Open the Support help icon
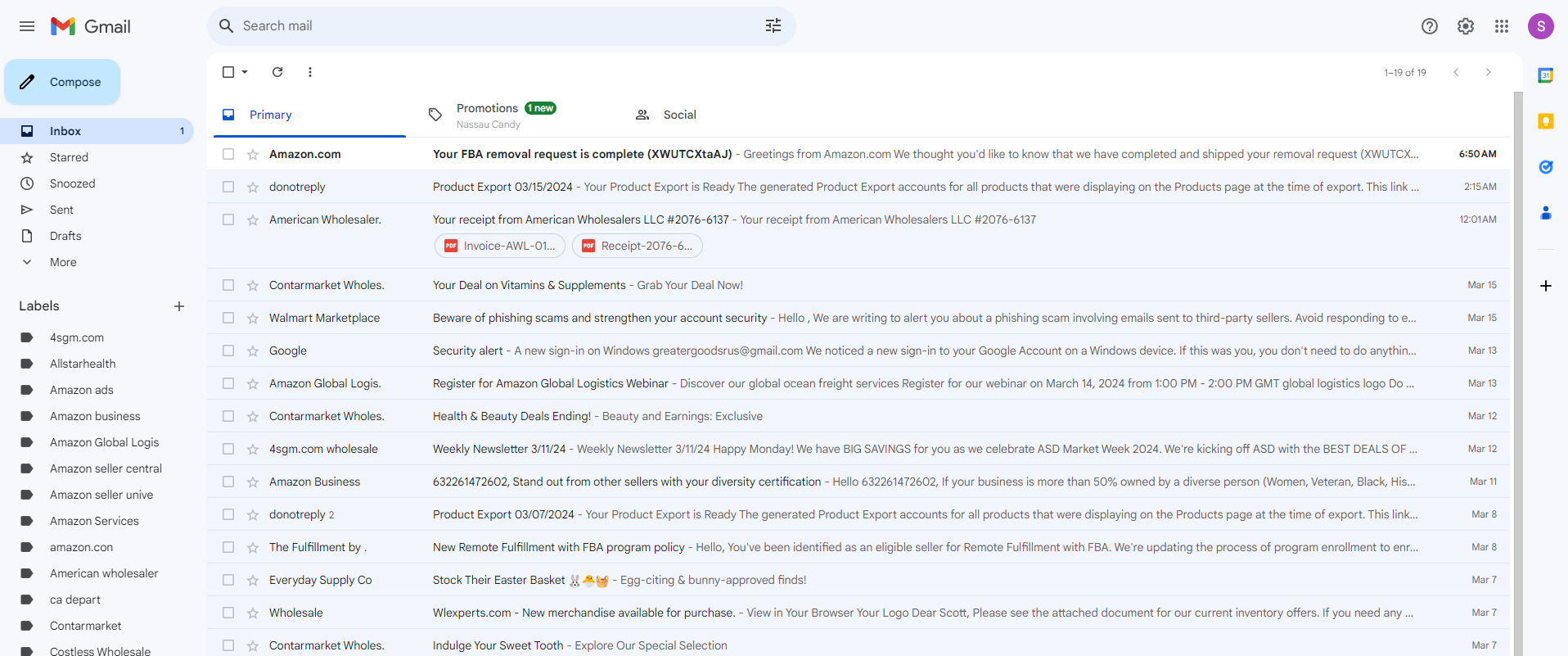Screen dimensions: 1568x656 coord(1430,26)
